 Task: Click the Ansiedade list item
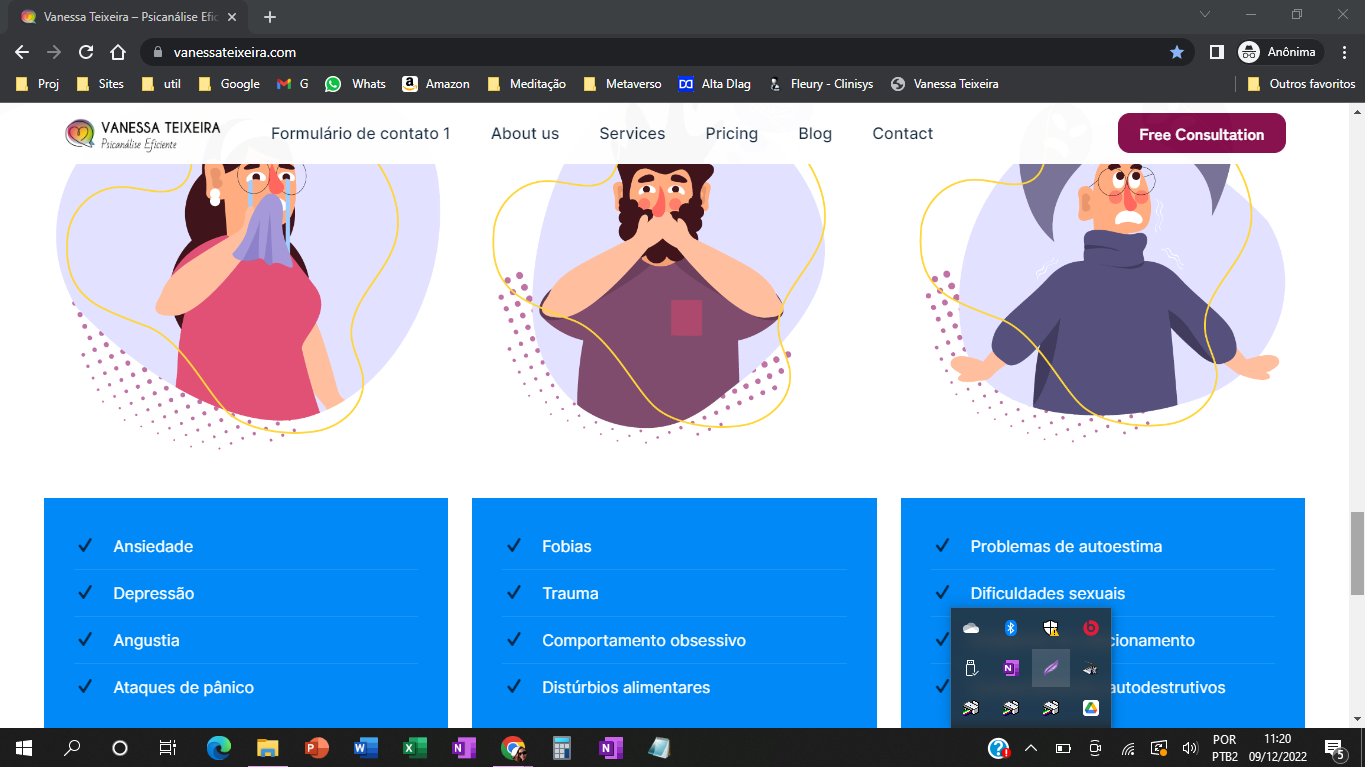click(153, 546)
